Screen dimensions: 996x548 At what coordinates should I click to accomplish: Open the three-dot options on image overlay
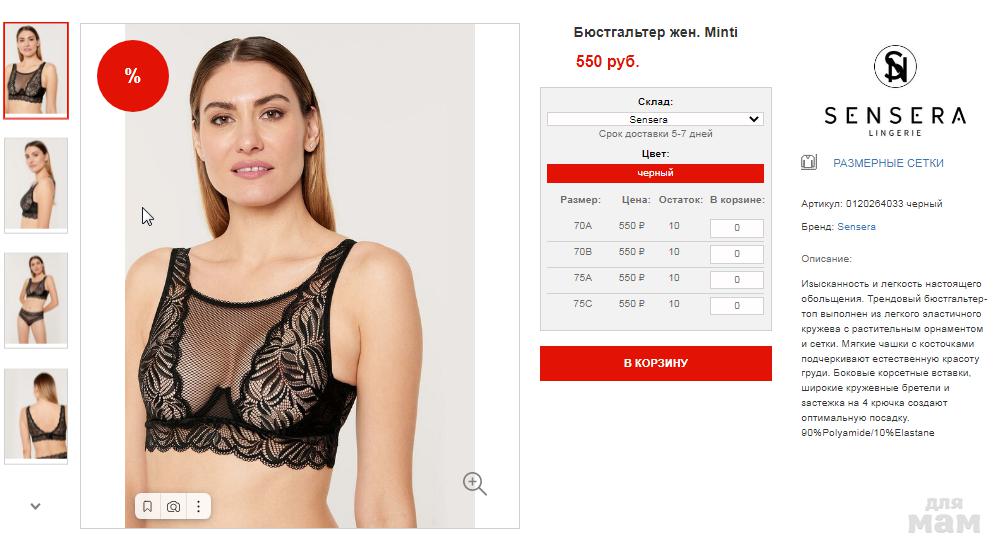coord(199,506)
